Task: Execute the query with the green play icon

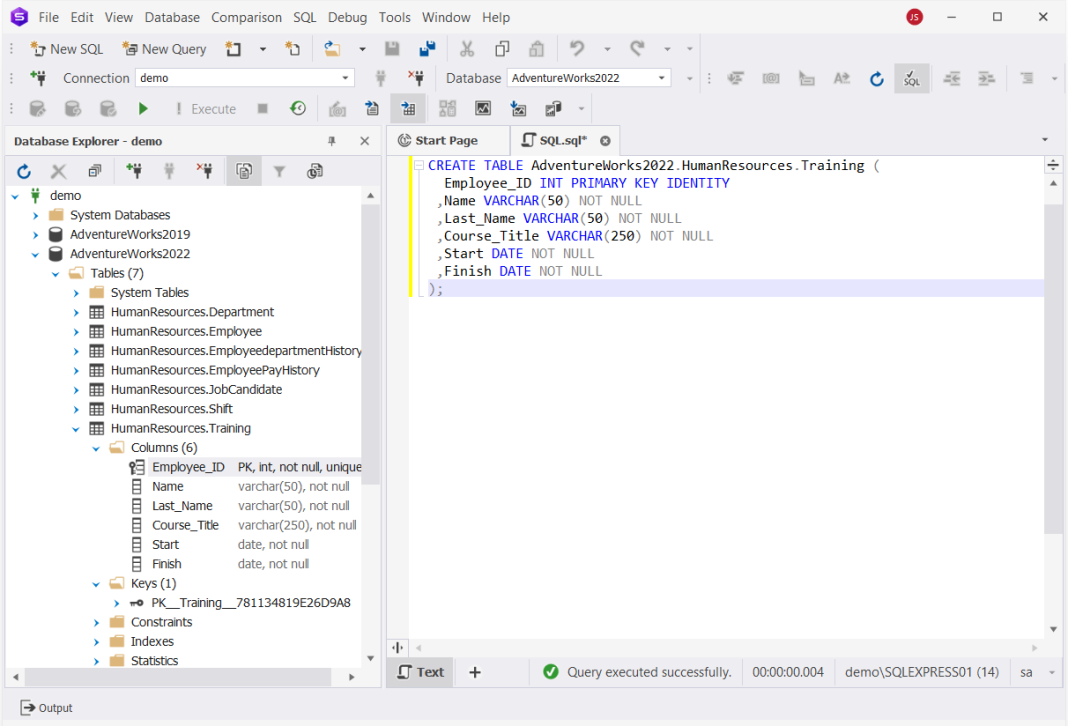Action: [x=143, y=108]
